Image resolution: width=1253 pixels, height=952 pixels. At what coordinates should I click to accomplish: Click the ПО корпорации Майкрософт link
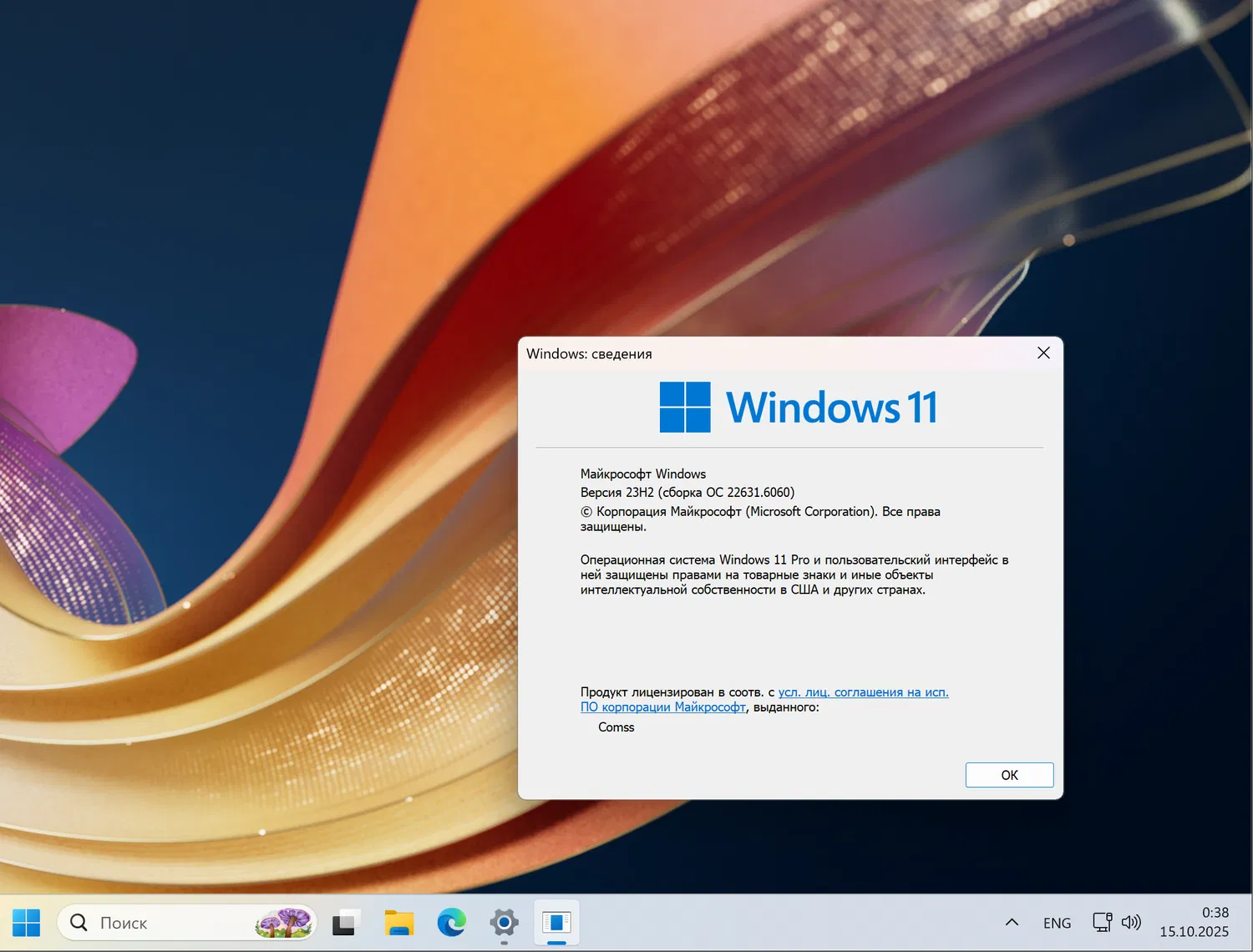tap(663, 707)
